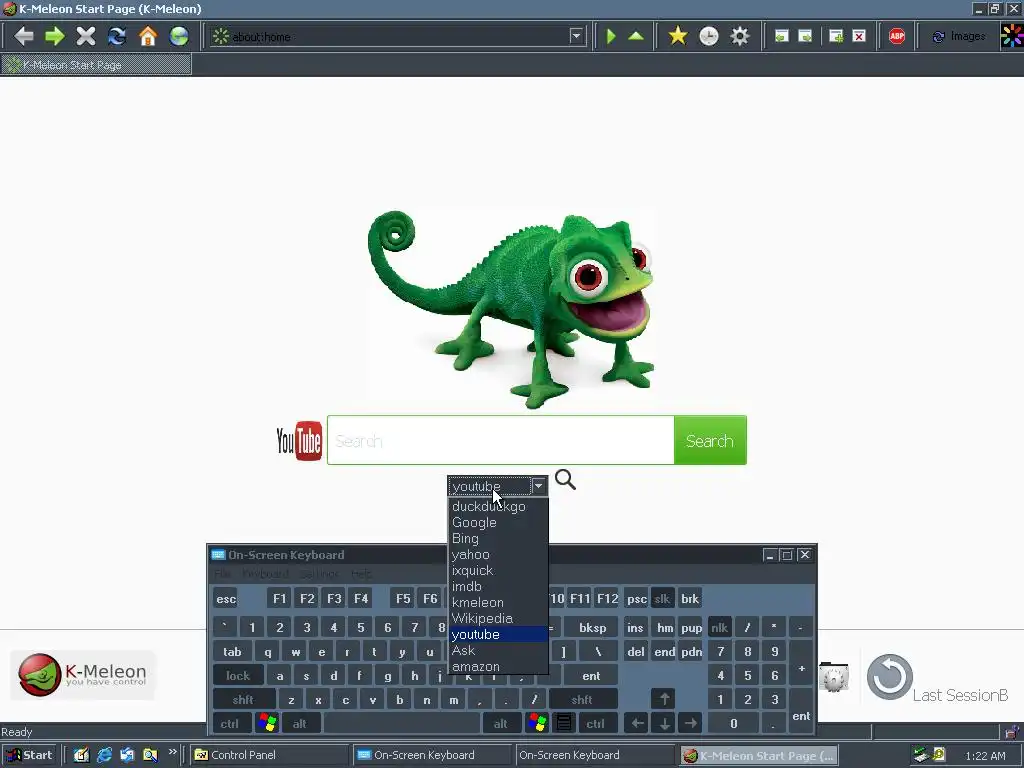
Task: Click the green Go play arrow
Action: [611, 37]
